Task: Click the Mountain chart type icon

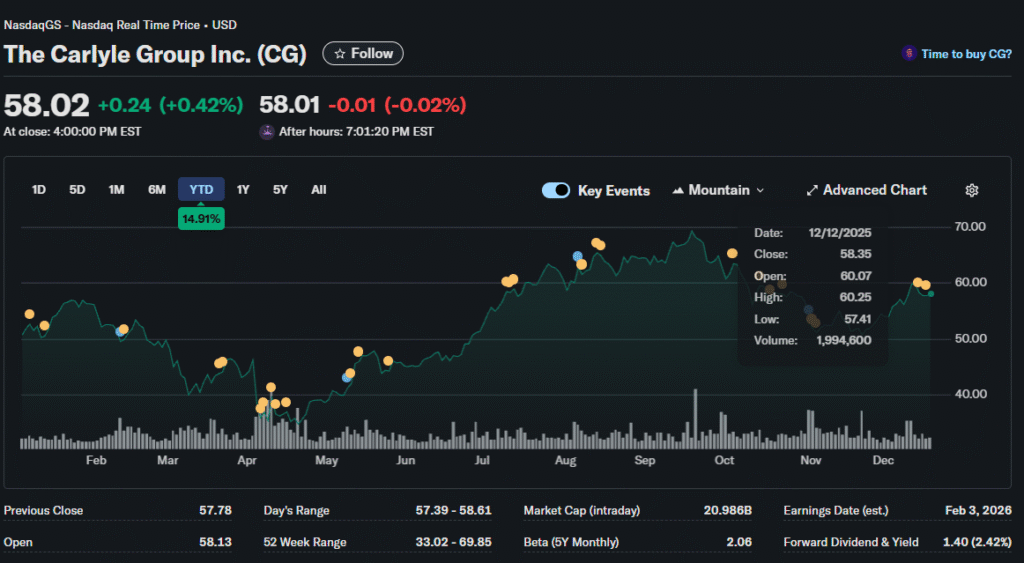Action: (x=678, y=190)
